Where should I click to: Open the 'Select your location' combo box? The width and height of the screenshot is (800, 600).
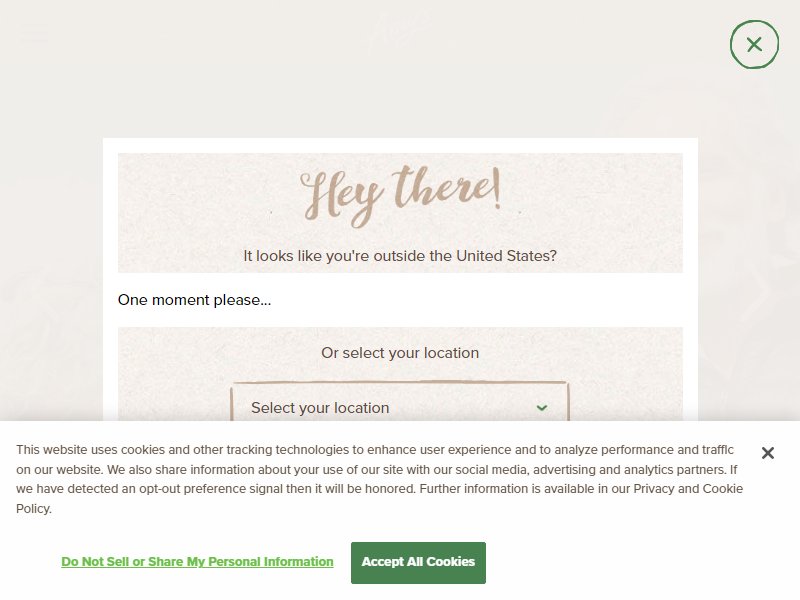[400, 402]
